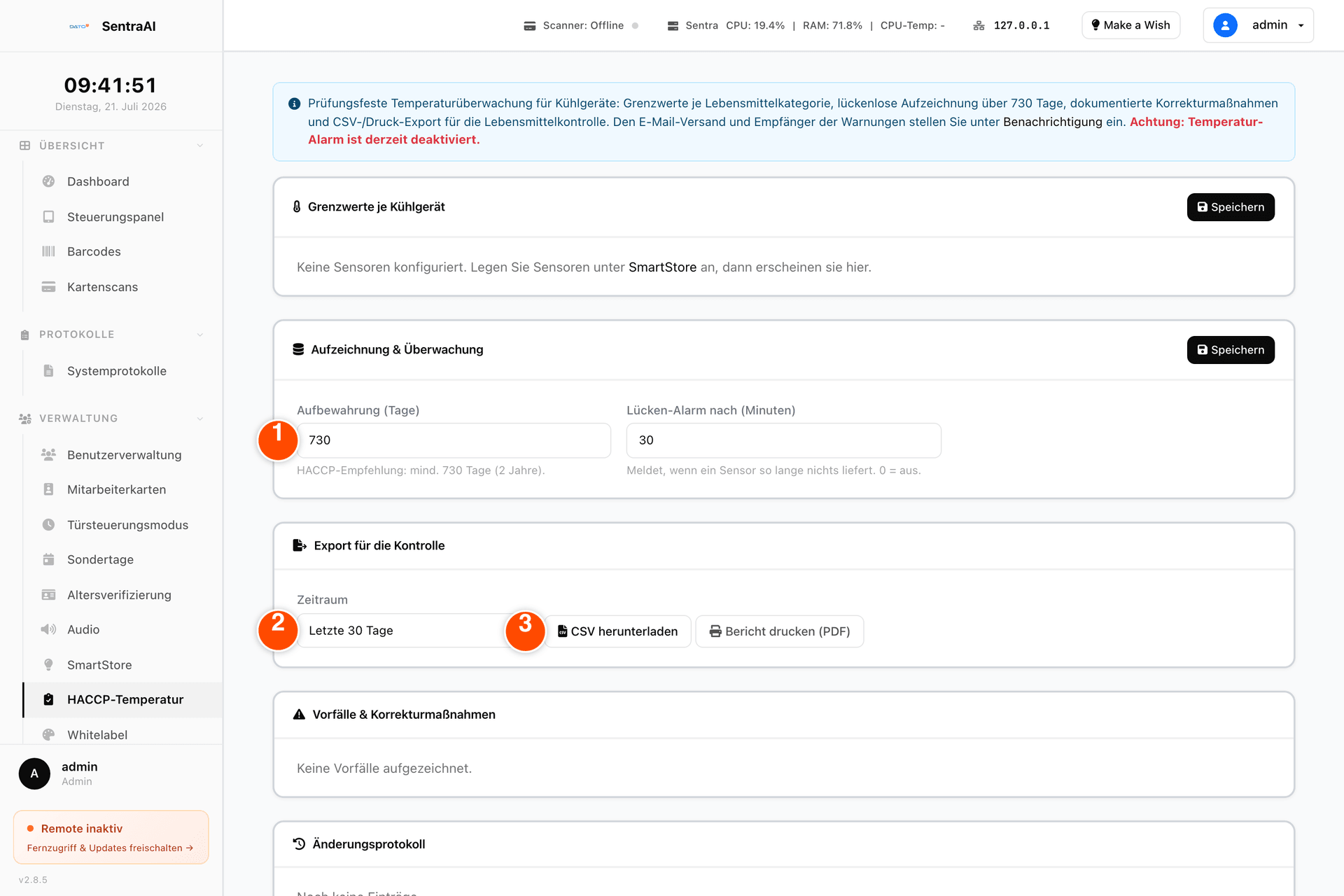Click the Barcodes icon in sidebar
Viewport: 1344px width, 896px height.
tap(48, 251)
